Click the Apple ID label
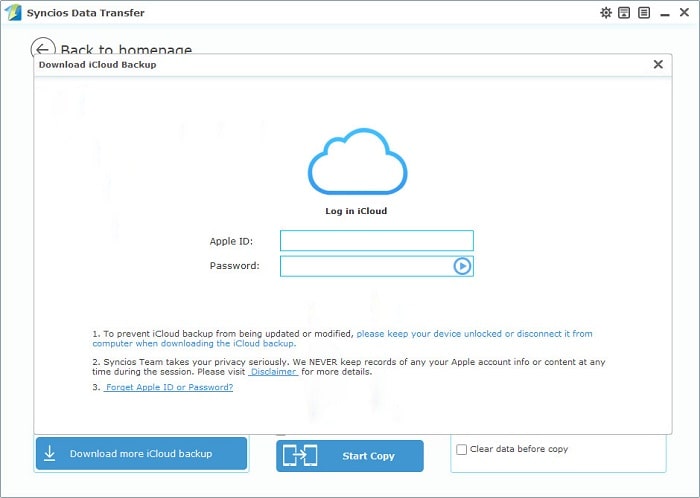 click(231, 241)
